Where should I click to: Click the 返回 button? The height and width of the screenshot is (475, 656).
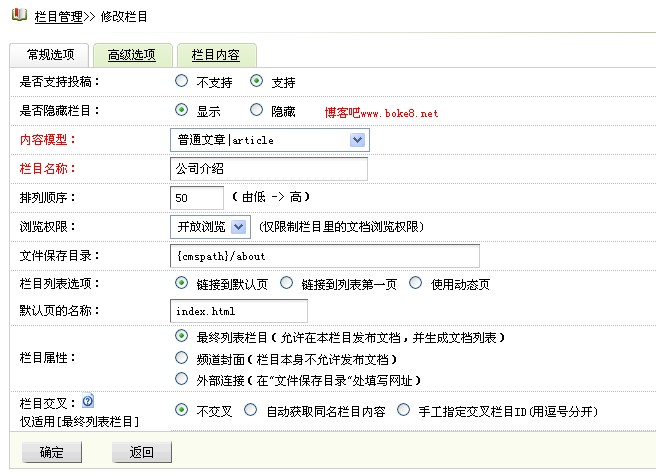click(141, 452)
